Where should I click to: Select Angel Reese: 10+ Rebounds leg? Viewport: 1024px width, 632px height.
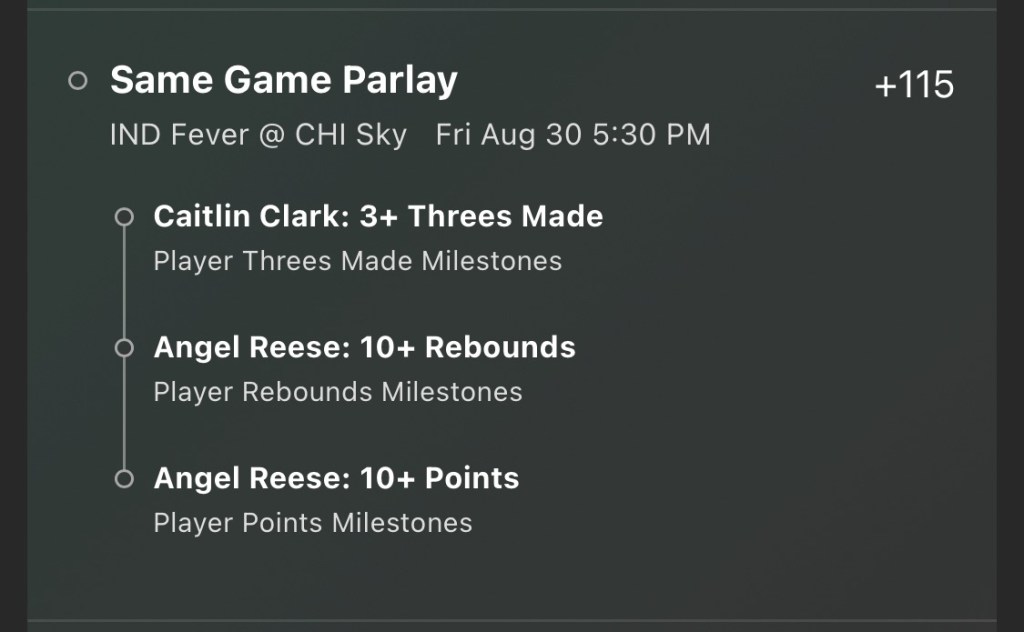point(364,347)
